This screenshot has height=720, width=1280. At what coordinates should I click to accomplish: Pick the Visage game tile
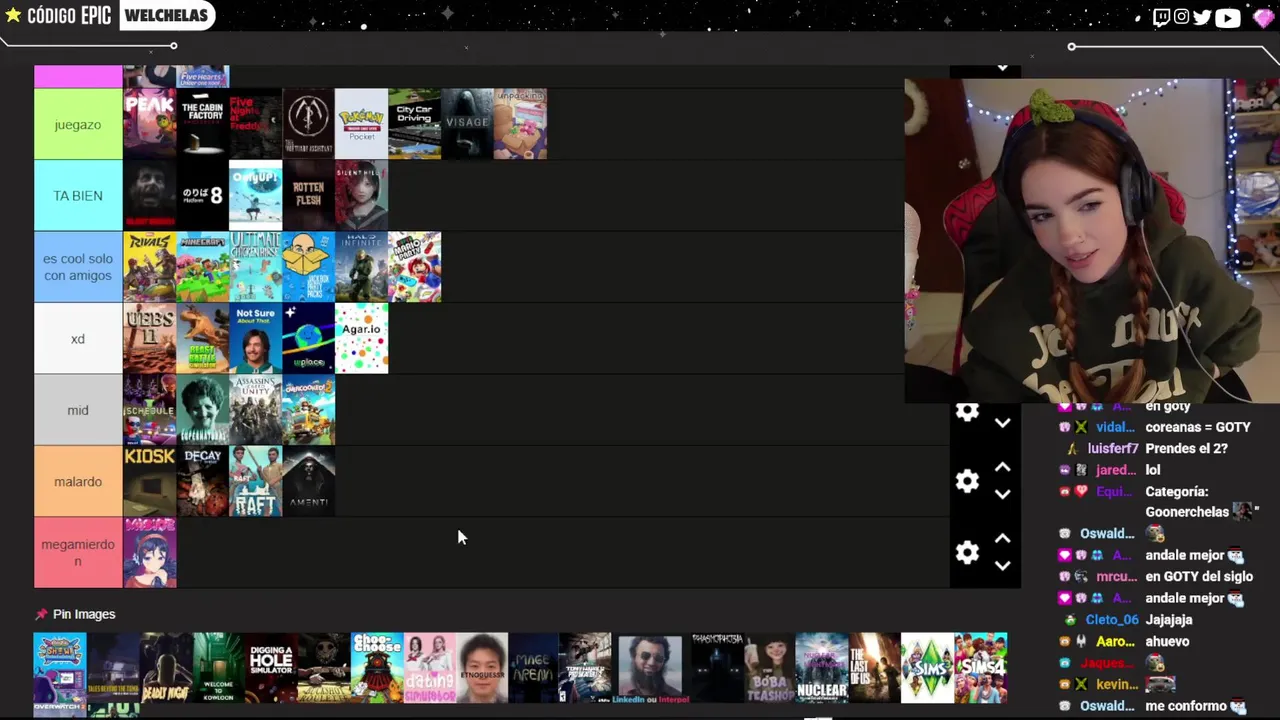pyautogui.click(x=467, y=124)
